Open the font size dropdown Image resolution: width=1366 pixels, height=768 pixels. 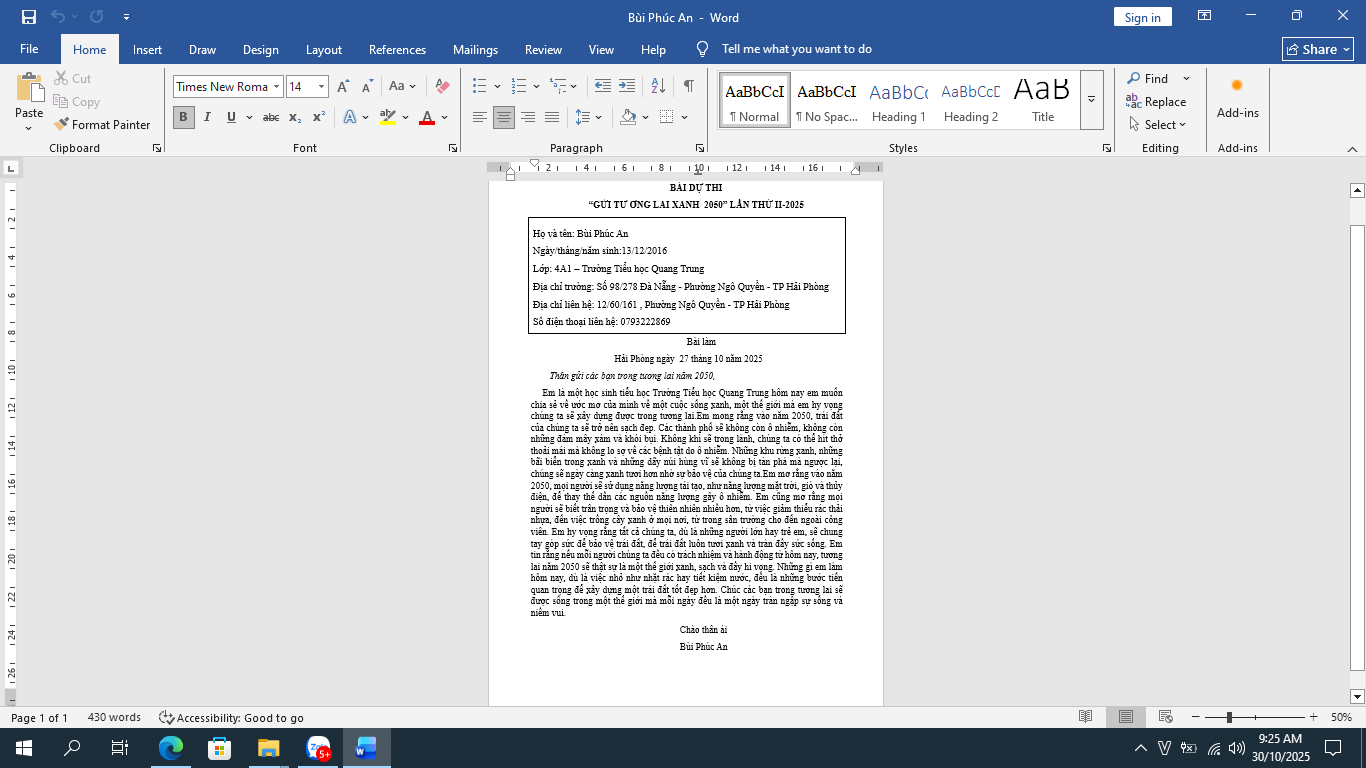point(321,87)
